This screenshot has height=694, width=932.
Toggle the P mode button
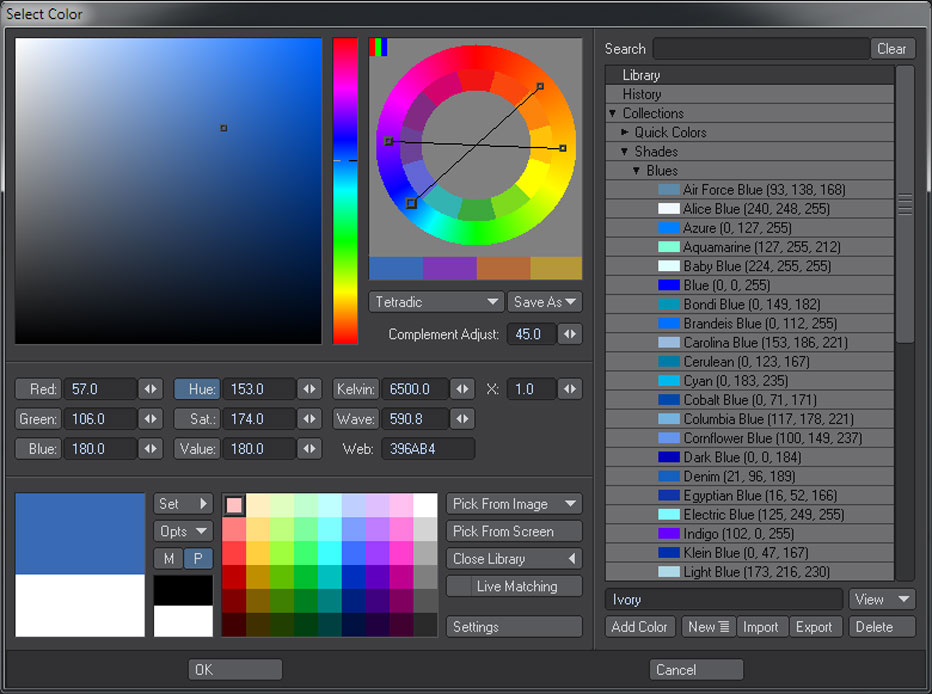pos(197,558)
